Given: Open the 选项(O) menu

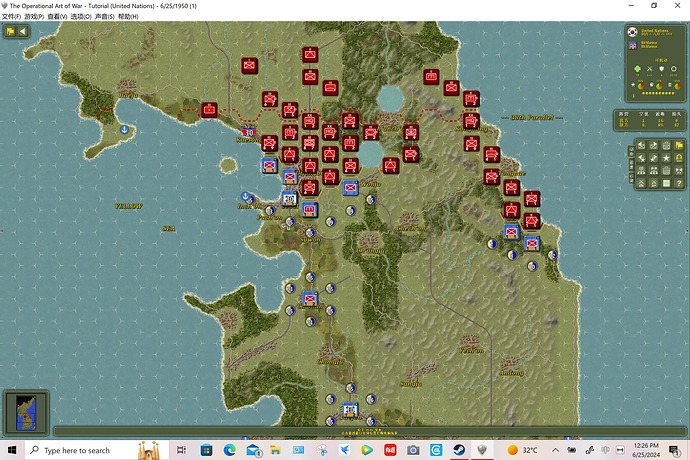Looking at the screenshot, I should pos(81,17).
